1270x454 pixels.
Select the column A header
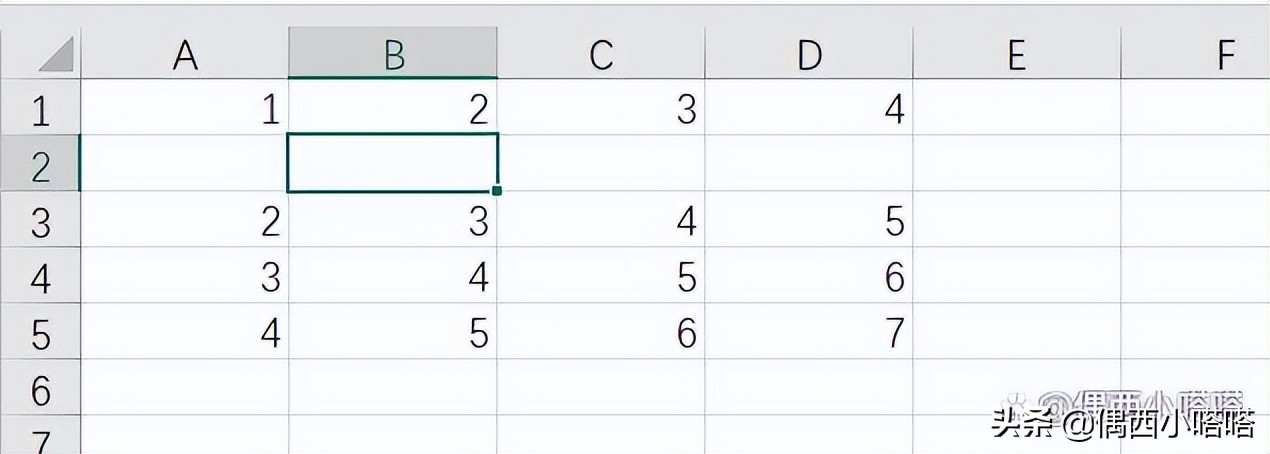point(185,56)
